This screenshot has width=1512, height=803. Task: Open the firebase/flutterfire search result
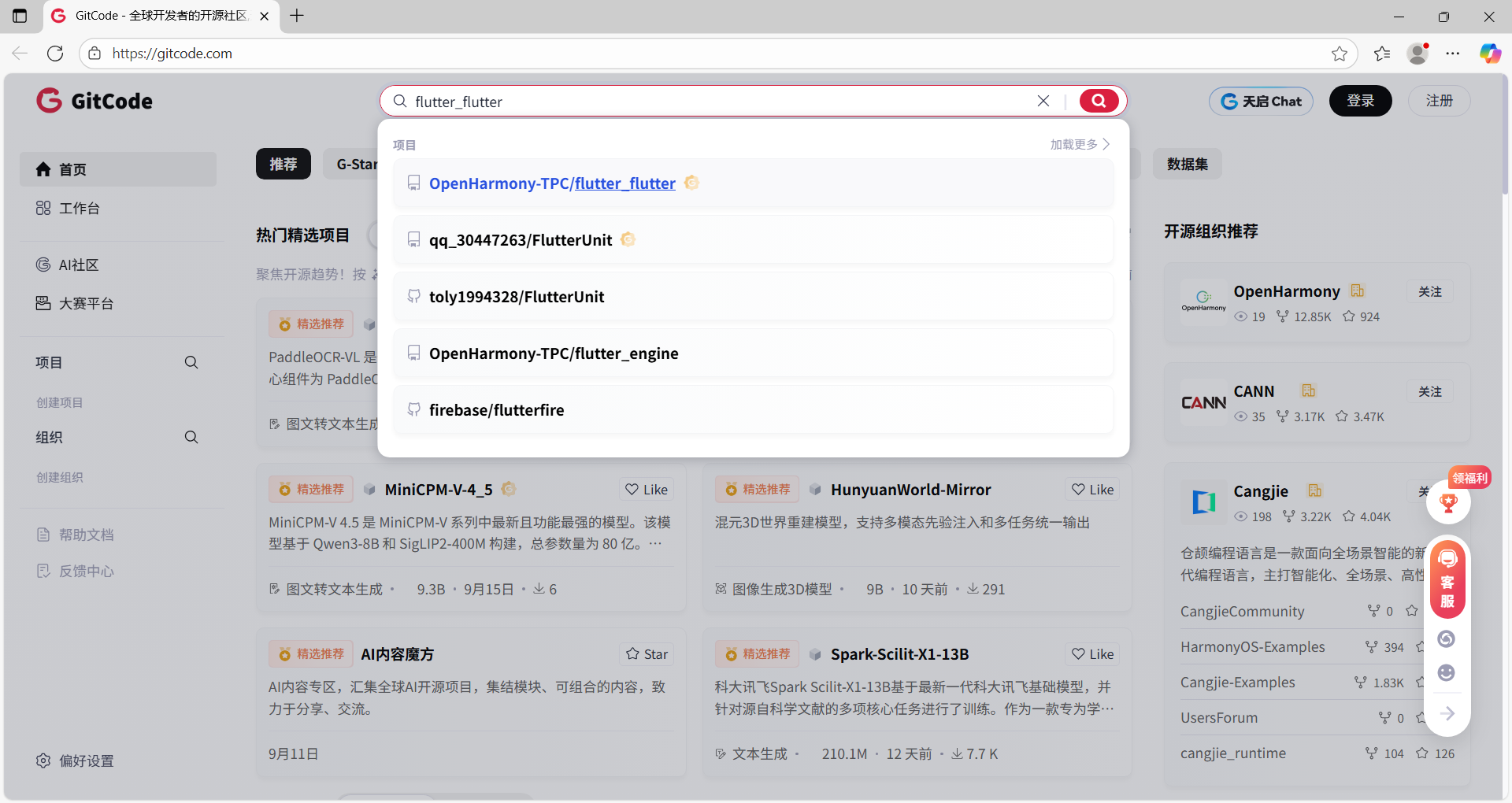pyautogui.click(x=754, y=410)
